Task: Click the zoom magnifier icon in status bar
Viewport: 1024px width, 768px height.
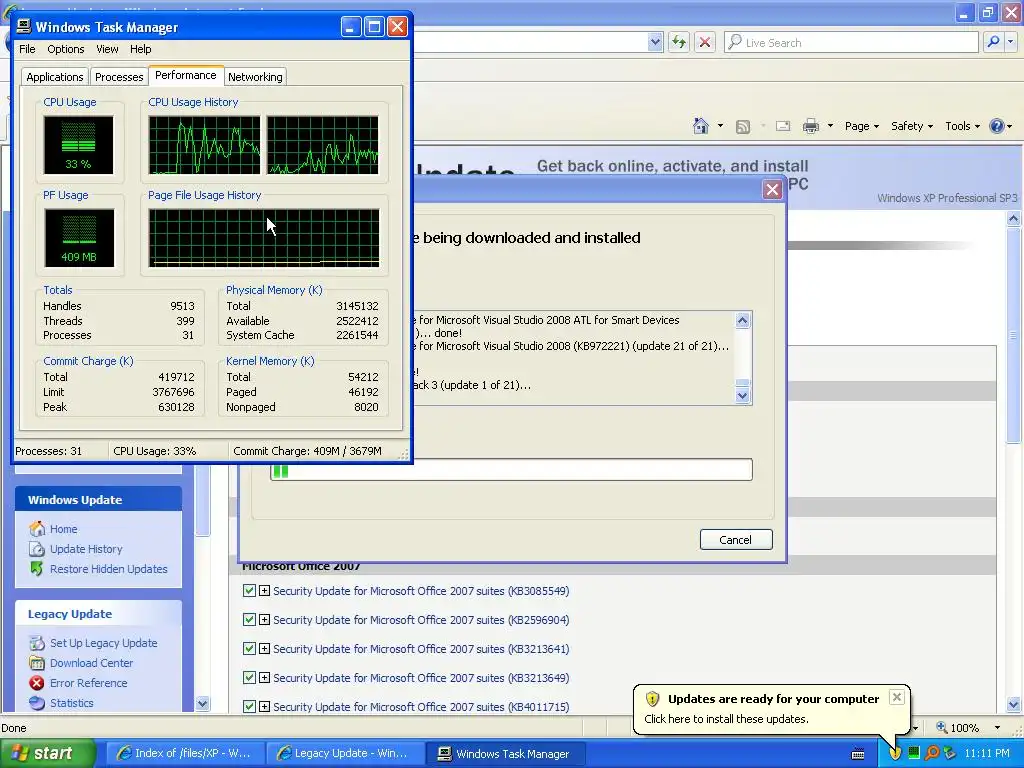Action: click(x=942, y=727)
